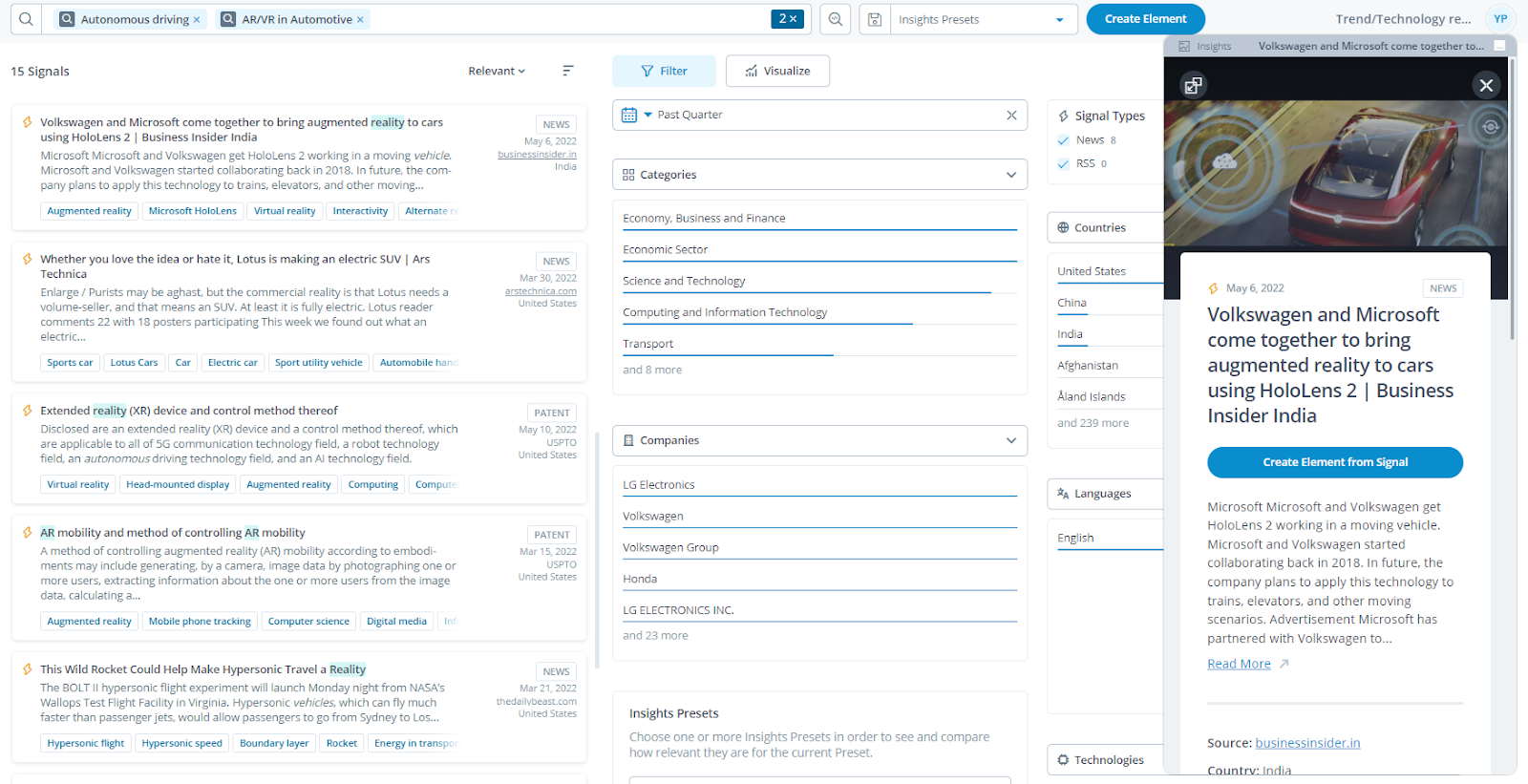This screenshot has width=1528, height=784.
Task: Minimize the Insights panel header bar
Action: click(1499, 46)
